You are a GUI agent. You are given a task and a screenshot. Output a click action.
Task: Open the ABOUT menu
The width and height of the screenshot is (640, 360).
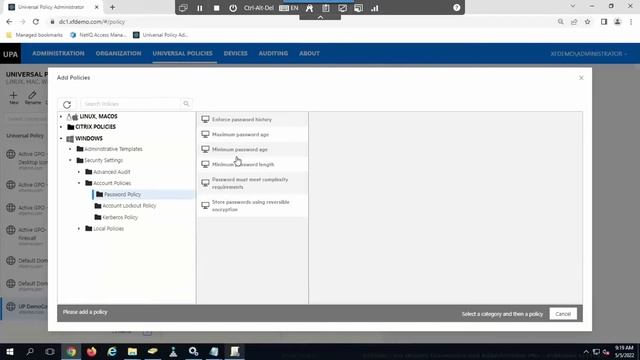pos(309,53)
